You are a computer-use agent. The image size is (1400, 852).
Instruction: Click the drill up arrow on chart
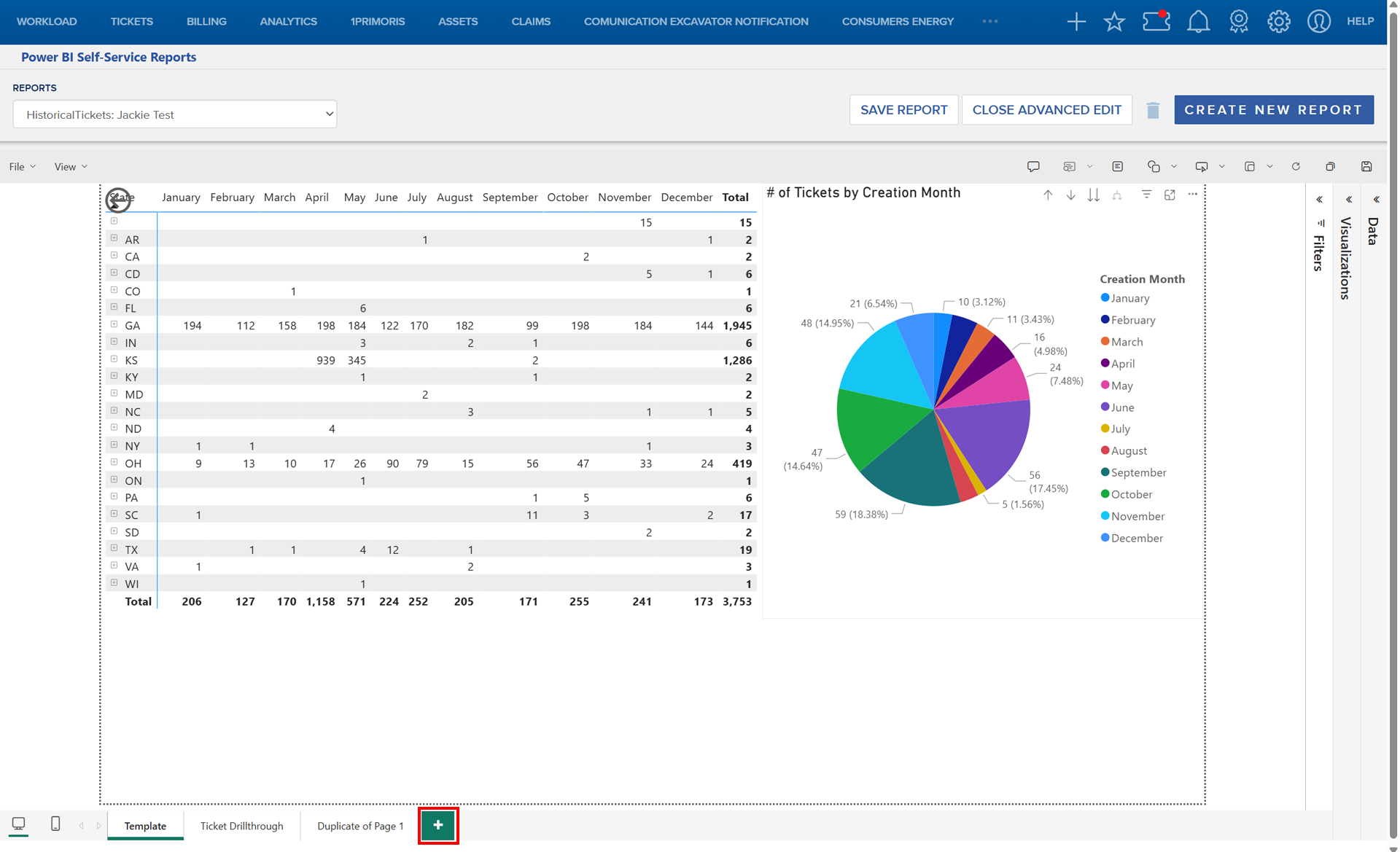[x=1048, y=195]
